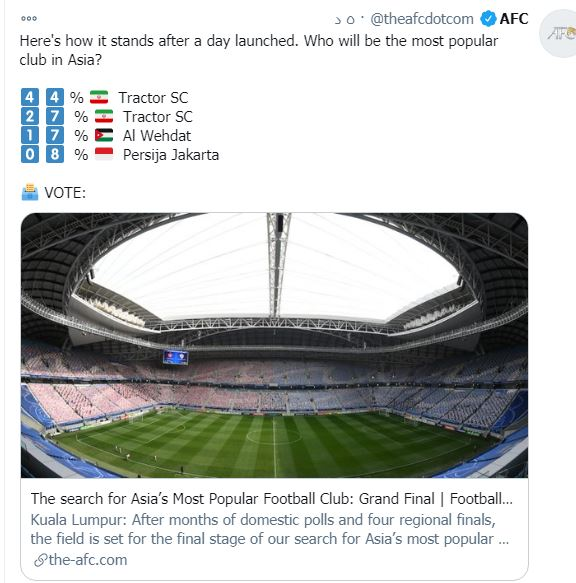Open the three-dot tweet options menu
Screen dimensions: 576x583
pos(29,18)
